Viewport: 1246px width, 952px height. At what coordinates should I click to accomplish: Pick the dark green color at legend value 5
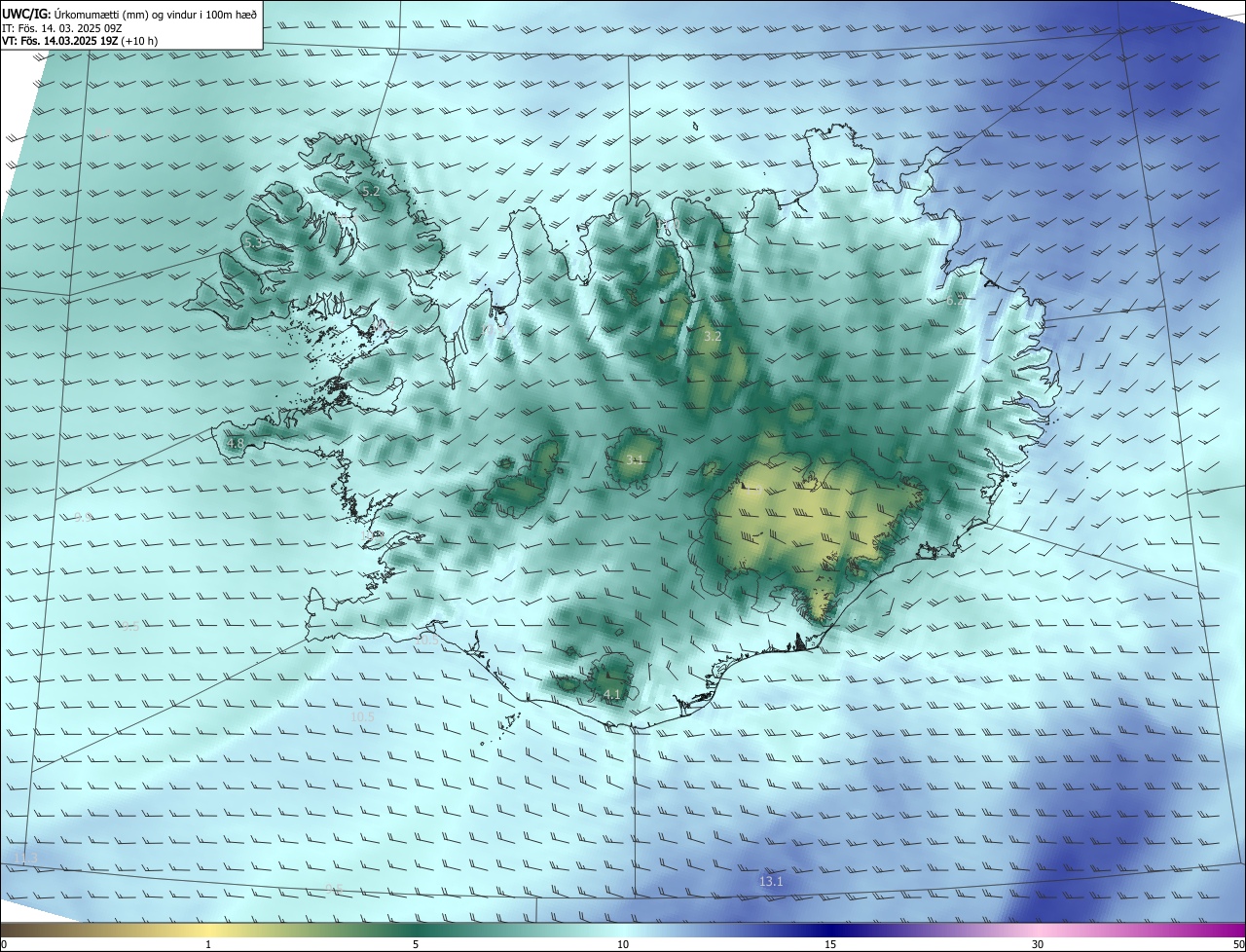pyautogui.click(x=416, y=930)
